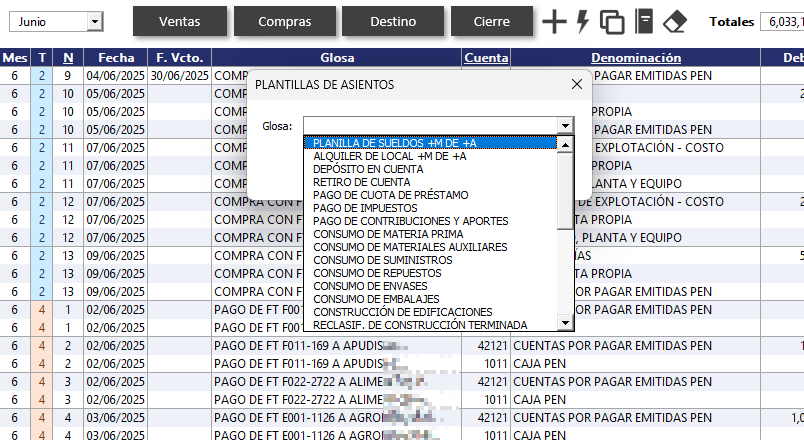The width and height of the screenshot is (804, 440).
Task: Click the 03/06/2025 date in the row above the last row
Action: (x=115, y=418)
